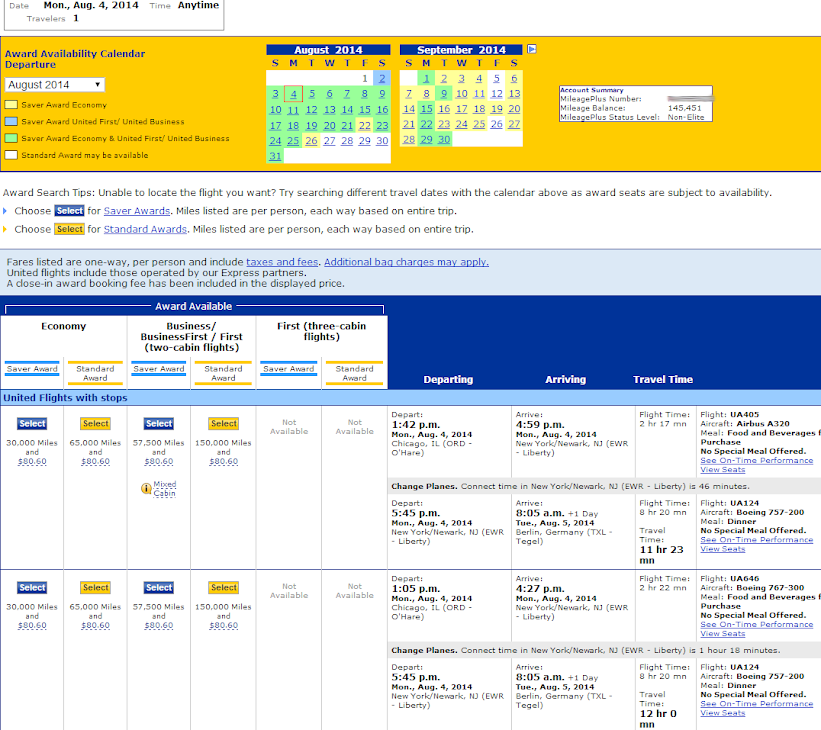Choose August 26 in the calendar
The height and width of the screenshot is (730, 821).
click(312, 141)
